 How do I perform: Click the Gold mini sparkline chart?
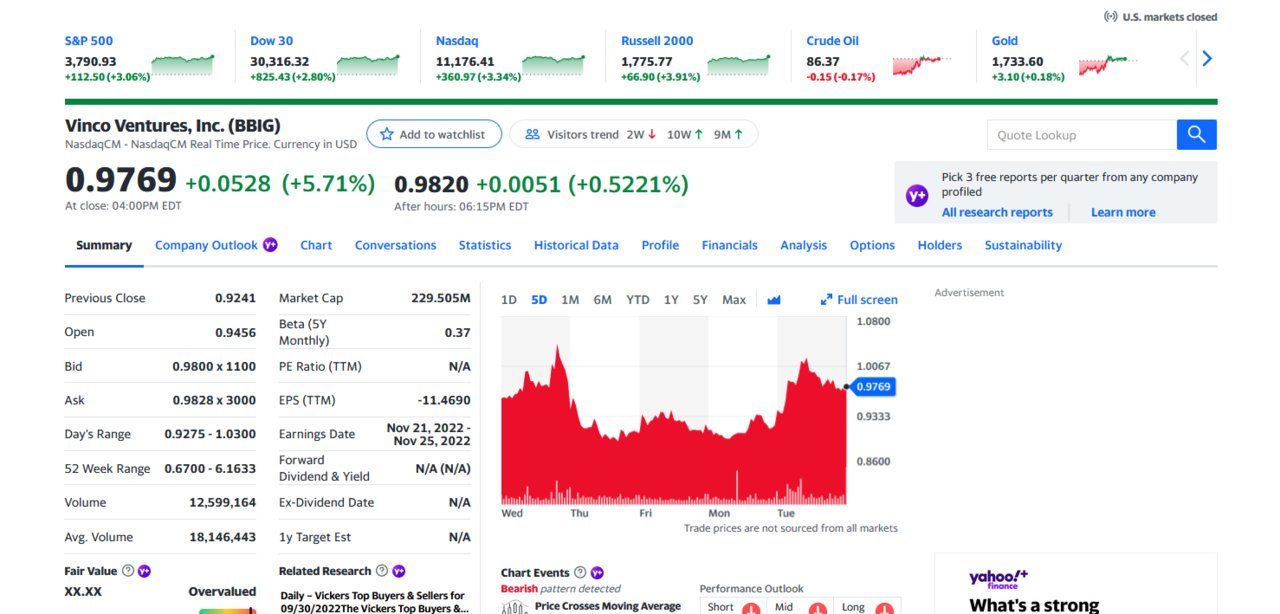coord(1107,65)
